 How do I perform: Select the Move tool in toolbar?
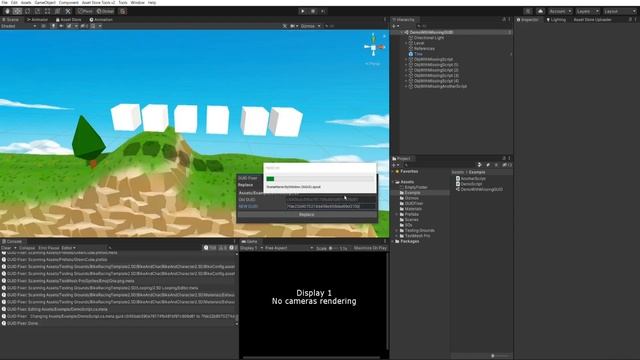click(17, 11)
